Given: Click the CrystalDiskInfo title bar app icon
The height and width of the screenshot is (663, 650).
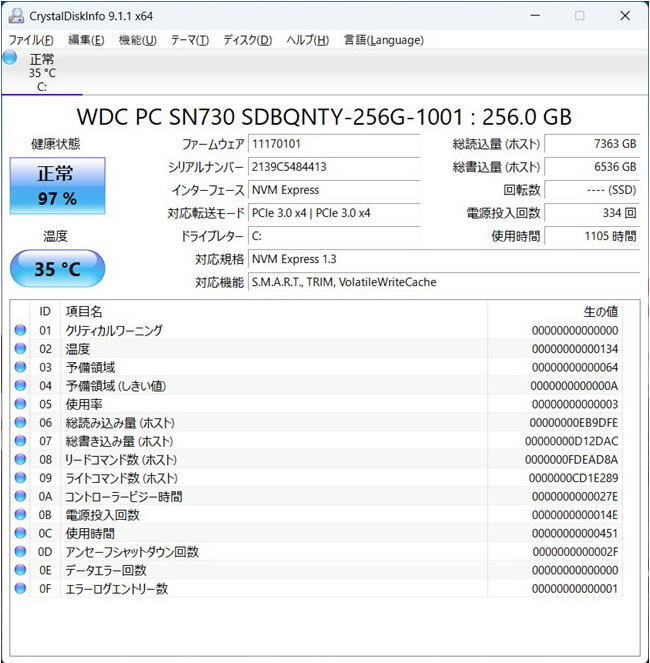Looking at the screenshot, I should pyautogui.click(x=16, y=16).
